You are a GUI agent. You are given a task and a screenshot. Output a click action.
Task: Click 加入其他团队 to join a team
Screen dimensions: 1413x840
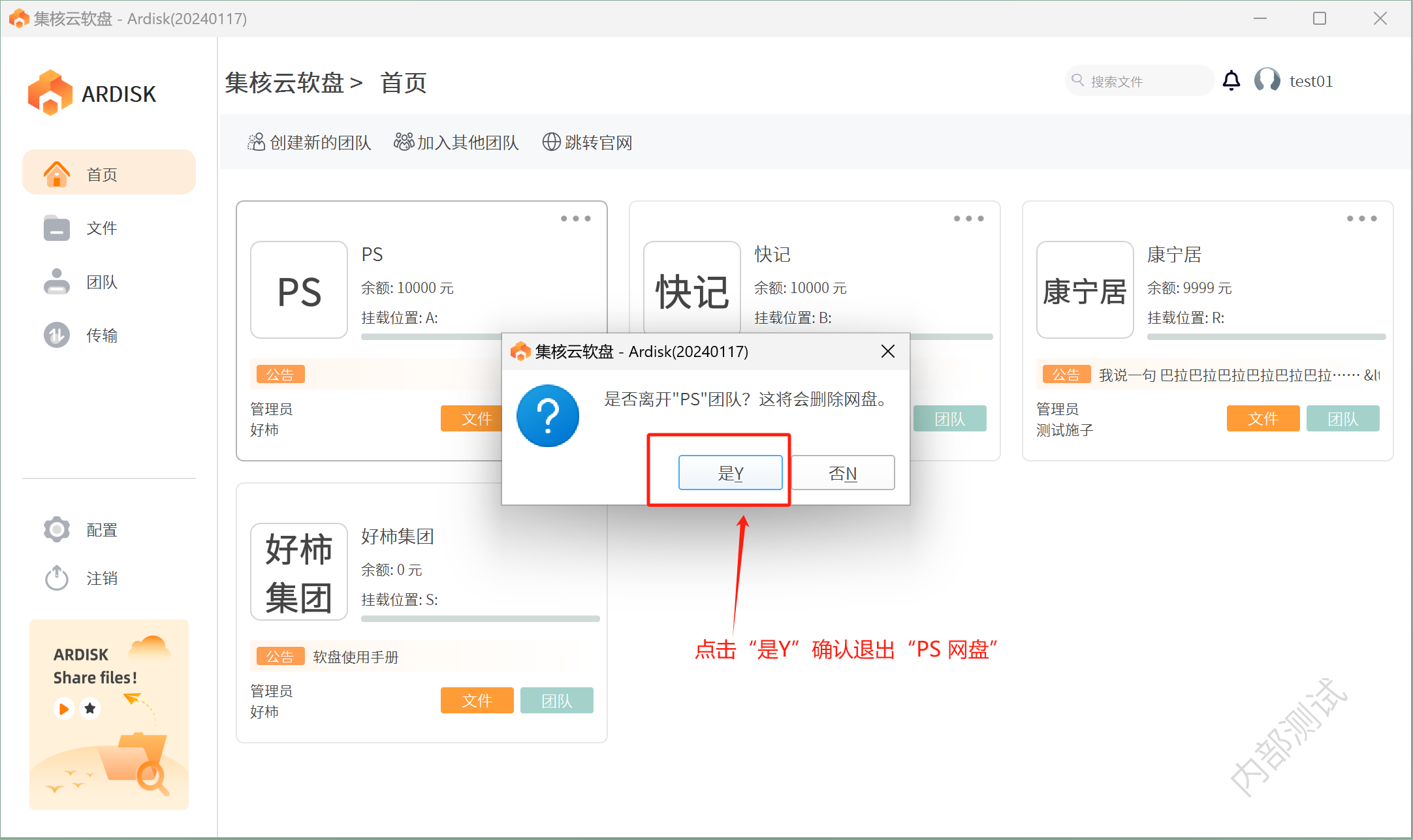pyautogui.click(x=456, y=142)
